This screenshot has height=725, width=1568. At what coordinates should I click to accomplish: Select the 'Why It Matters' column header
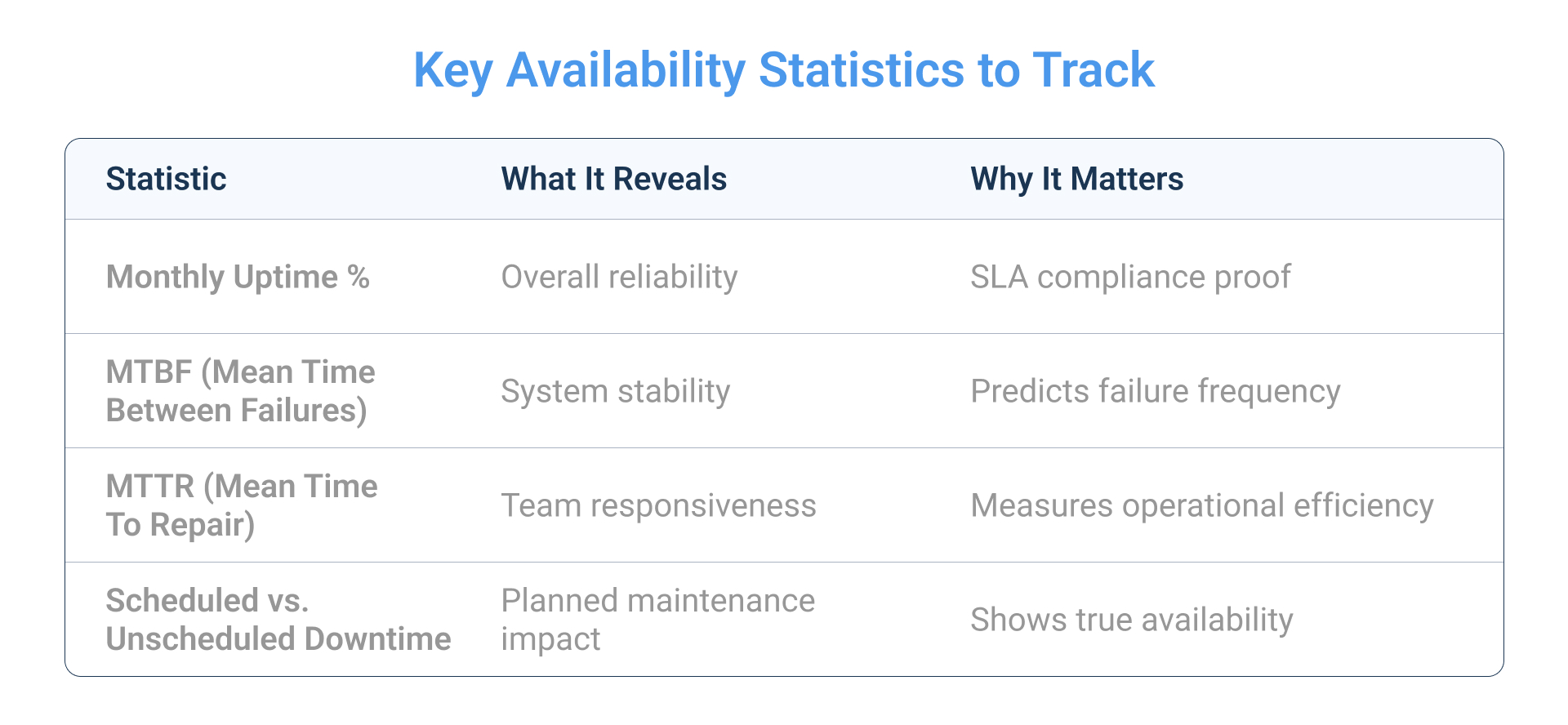(1076, 179)
